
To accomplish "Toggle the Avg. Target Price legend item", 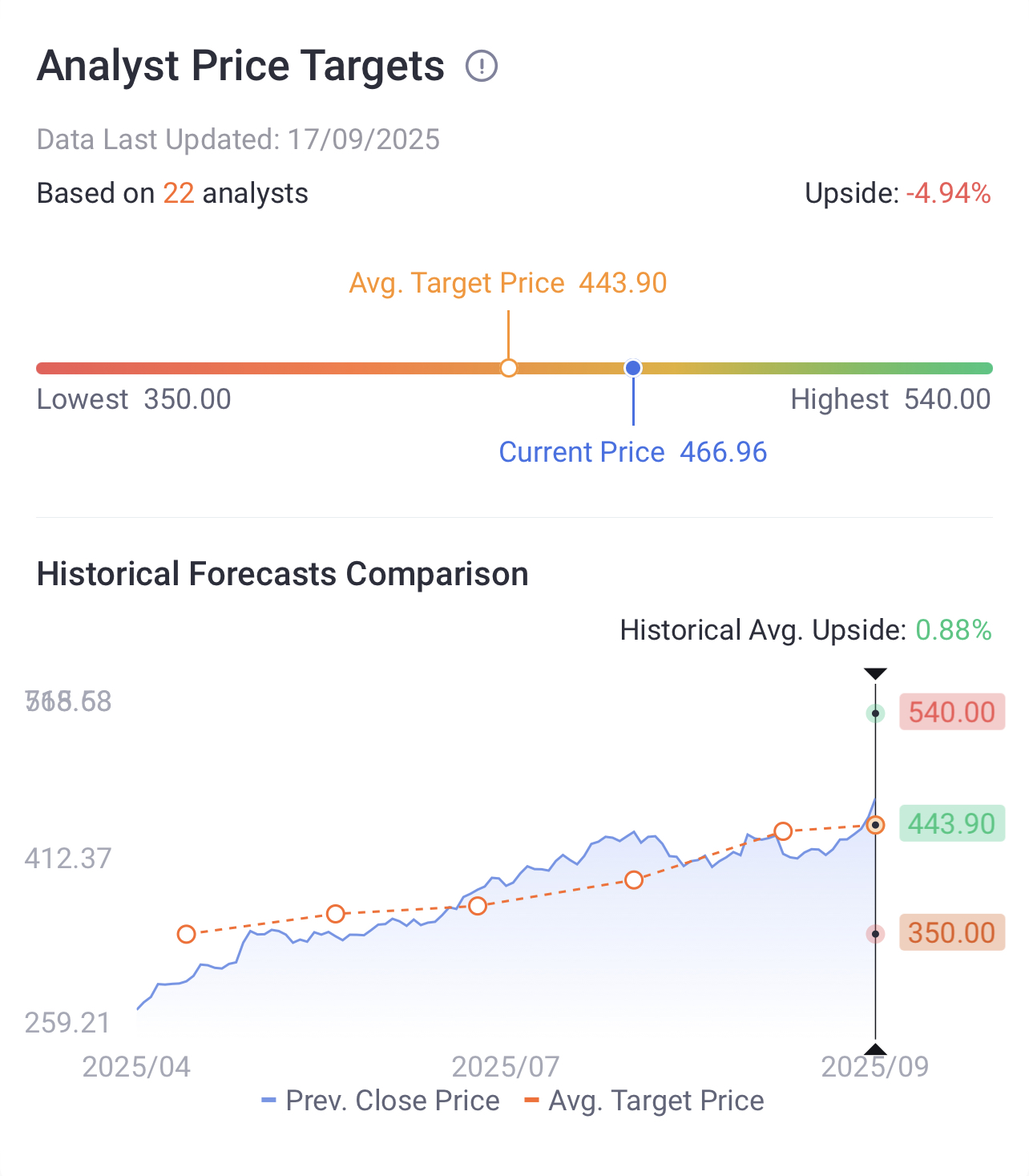I will 644,1101.
